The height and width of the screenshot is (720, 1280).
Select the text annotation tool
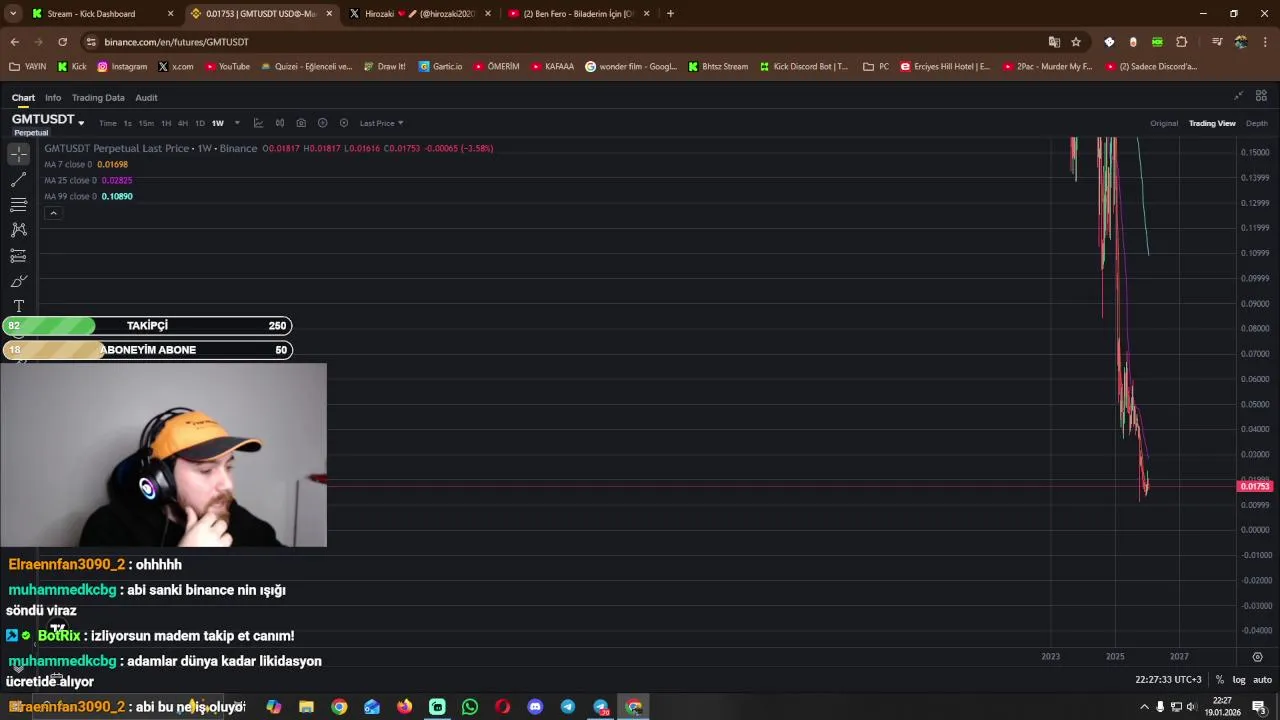point(18,306)
